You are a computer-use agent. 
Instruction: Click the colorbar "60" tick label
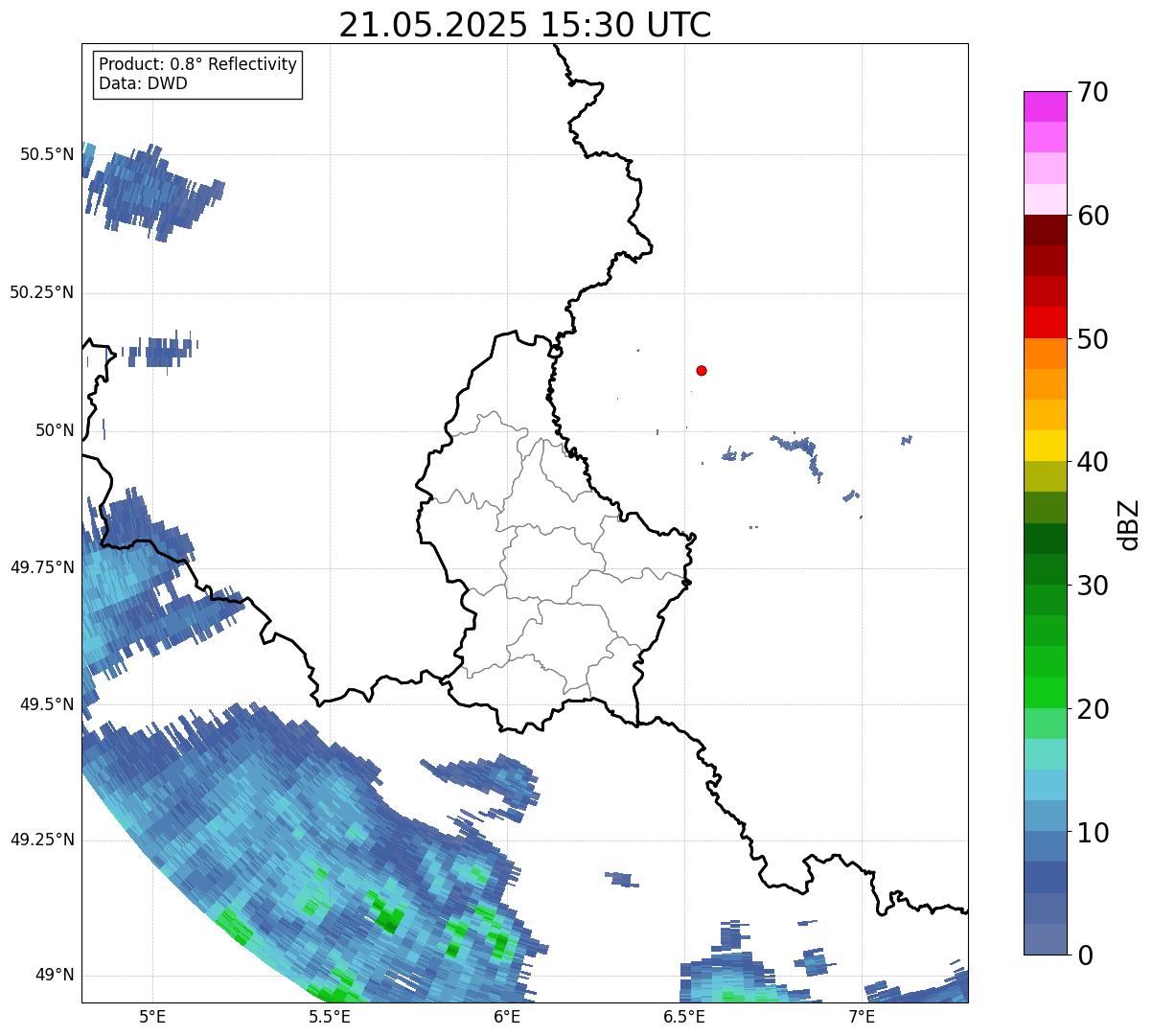pos(1092,216)
